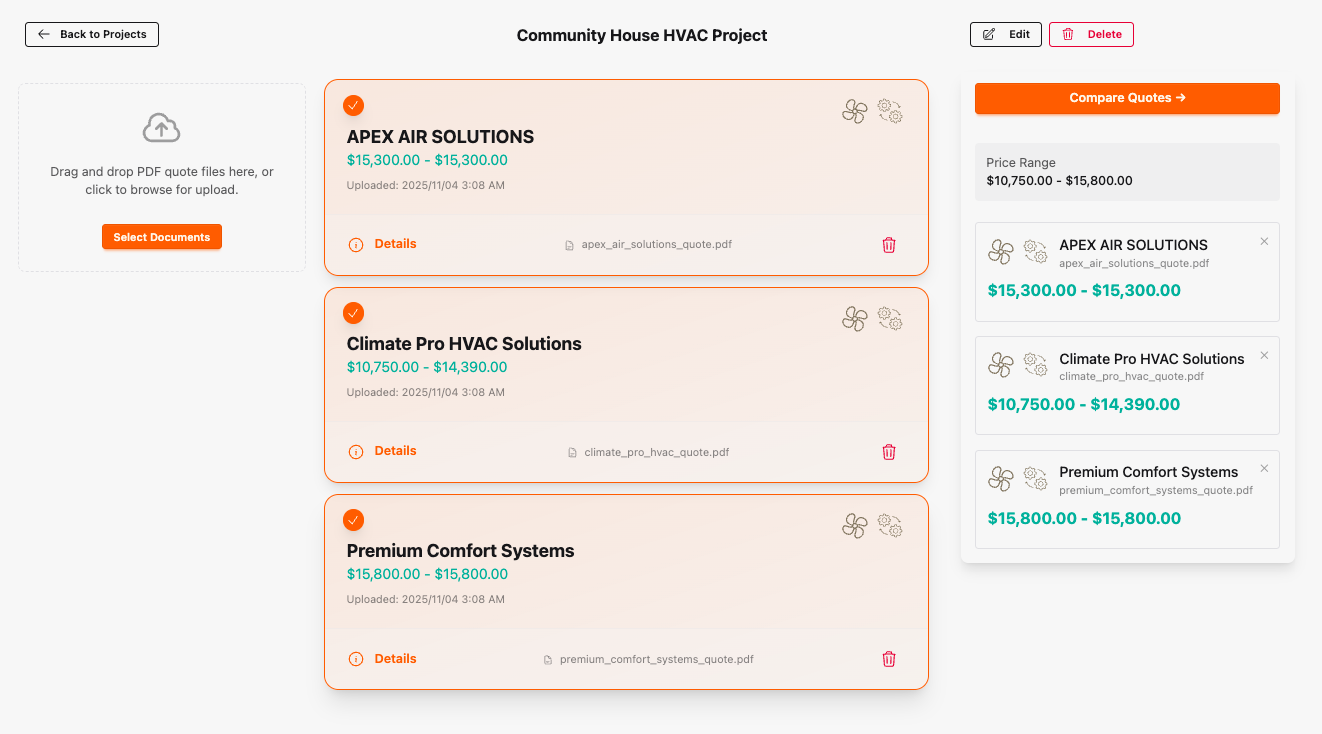The width and height of the screenshot is (1322, 734).
Task: Click the Compare Quotes button
Action: [1127, 98]
